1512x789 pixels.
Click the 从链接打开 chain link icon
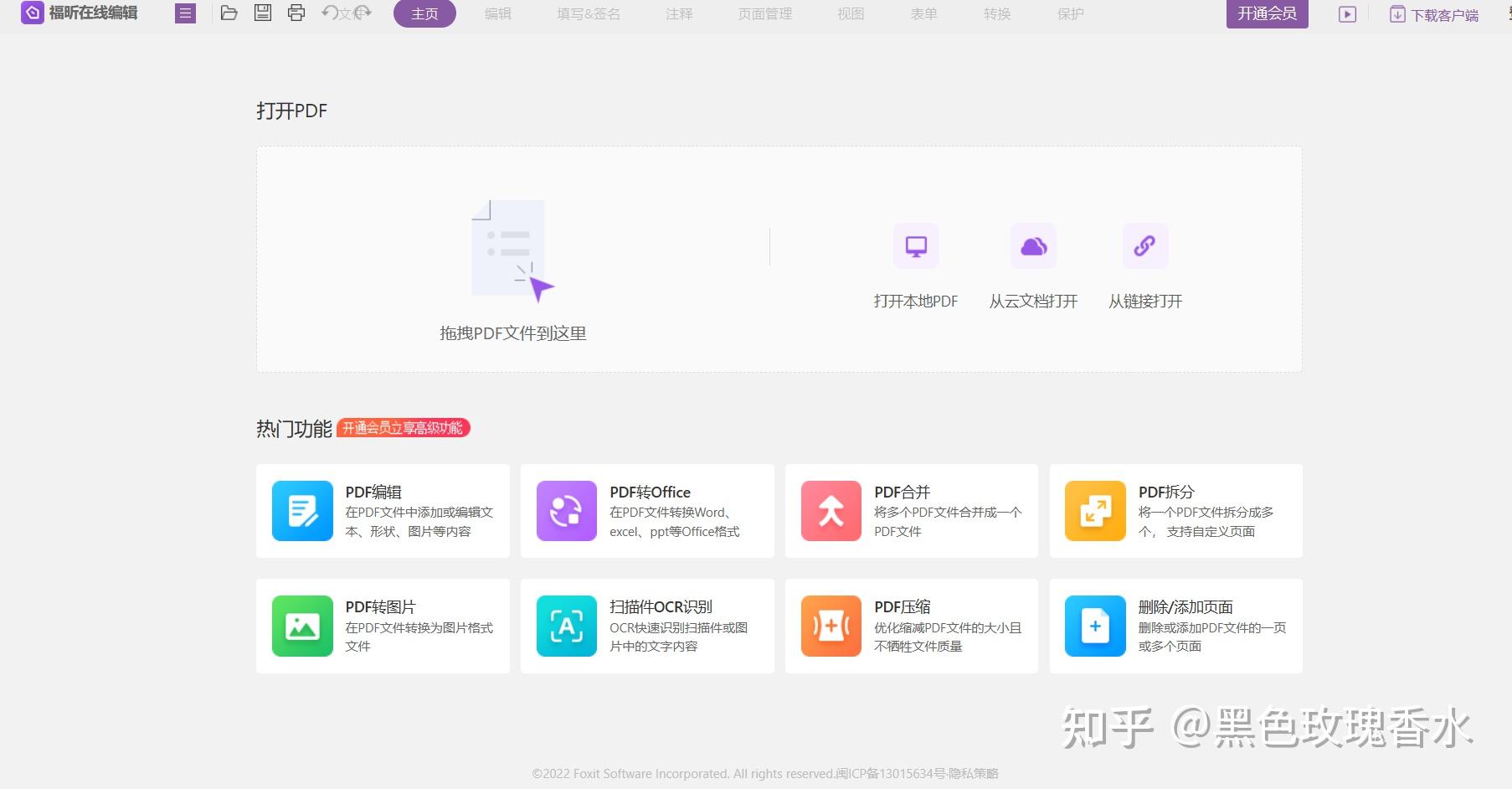pyautogui.click(x=1144, y=246)
